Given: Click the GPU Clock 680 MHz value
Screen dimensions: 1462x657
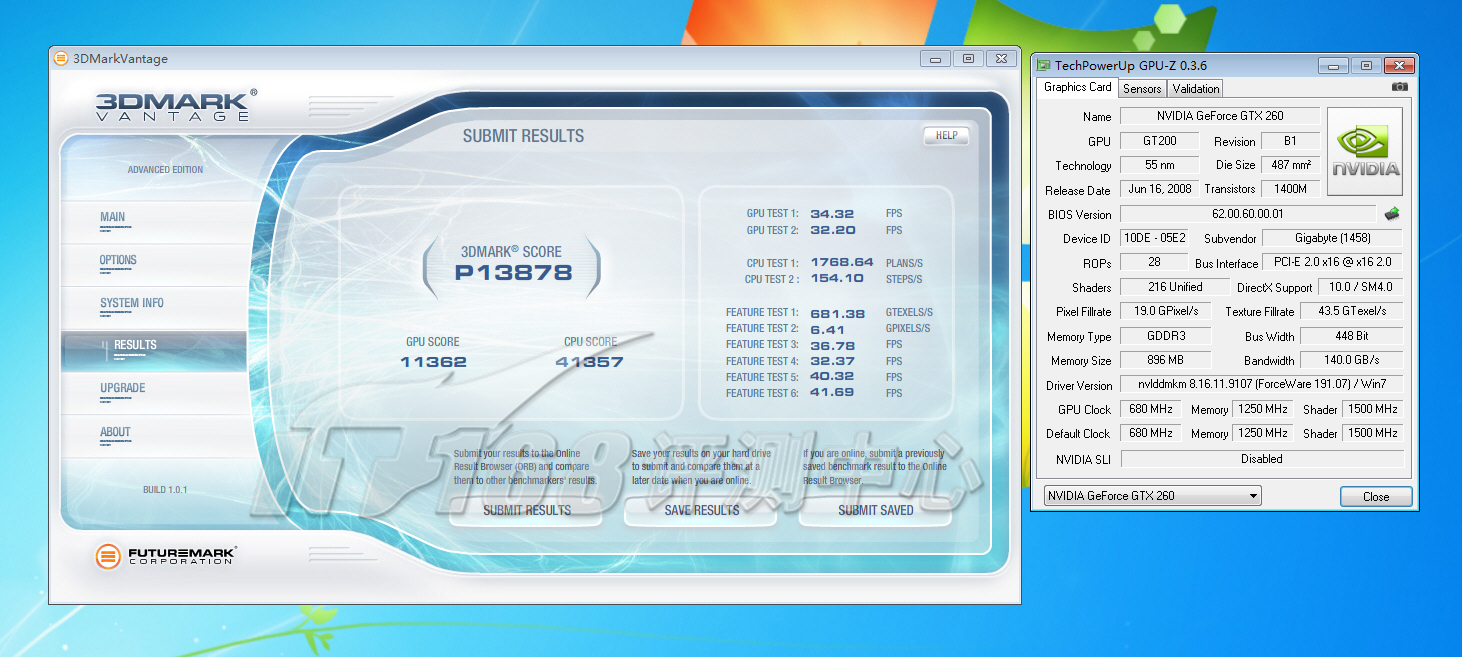Looking at the screenshot, I should coord(1150,409).
